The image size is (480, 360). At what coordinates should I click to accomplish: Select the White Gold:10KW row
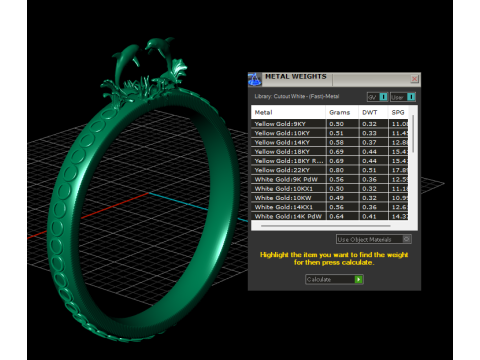click(x=329, y=198)
